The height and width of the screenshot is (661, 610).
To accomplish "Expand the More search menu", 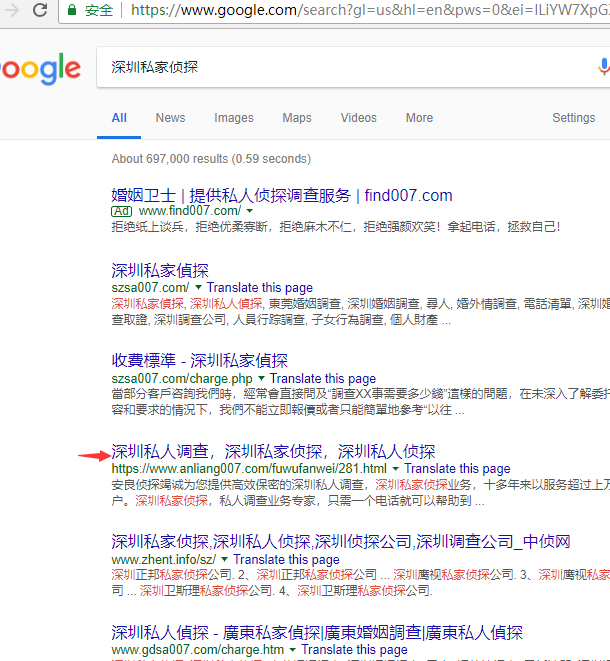I will [x=419, y=118].
